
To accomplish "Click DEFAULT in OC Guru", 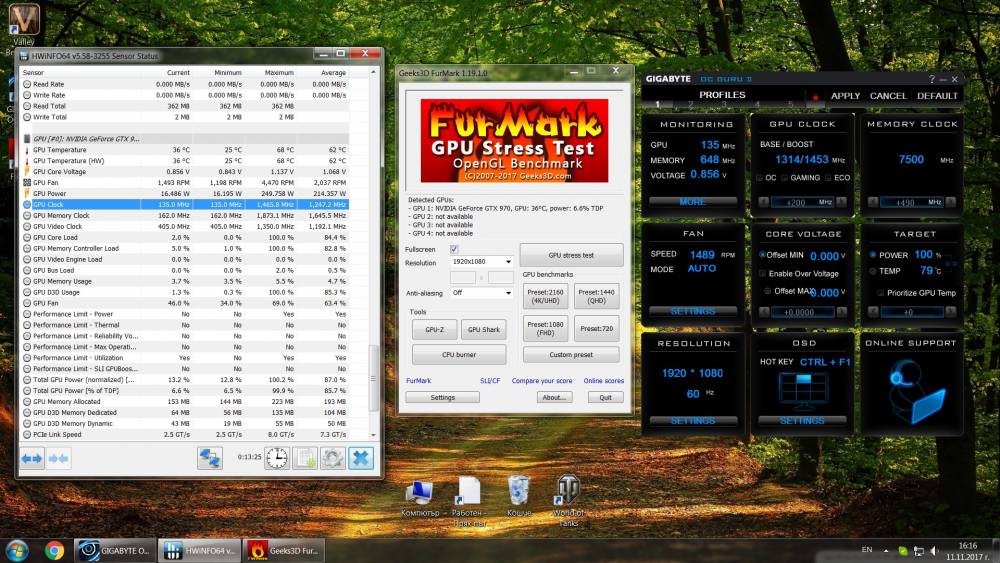I will pos(937,96).
